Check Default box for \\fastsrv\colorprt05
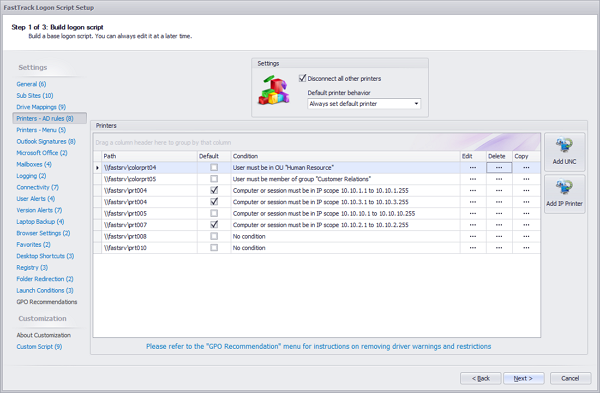Screen dimensions: 600x393 [214, 179]
